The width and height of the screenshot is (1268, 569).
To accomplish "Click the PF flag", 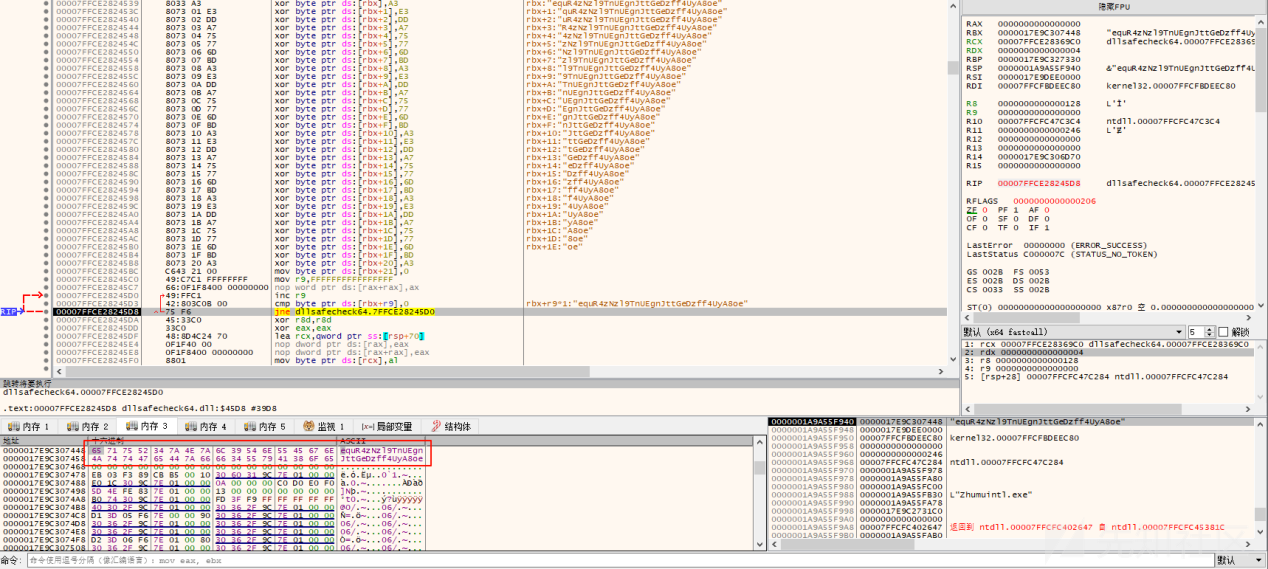I will point(1006,210).
